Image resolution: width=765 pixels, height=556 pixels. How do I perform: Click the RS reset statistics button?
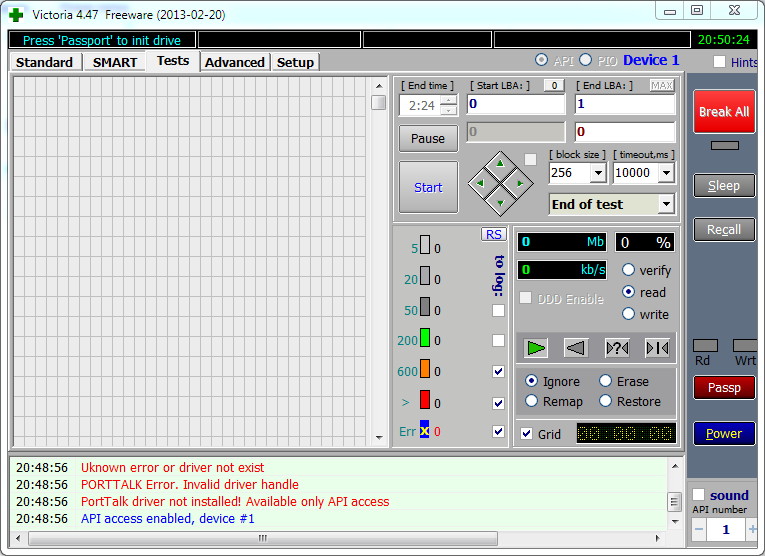coord(493,235)
